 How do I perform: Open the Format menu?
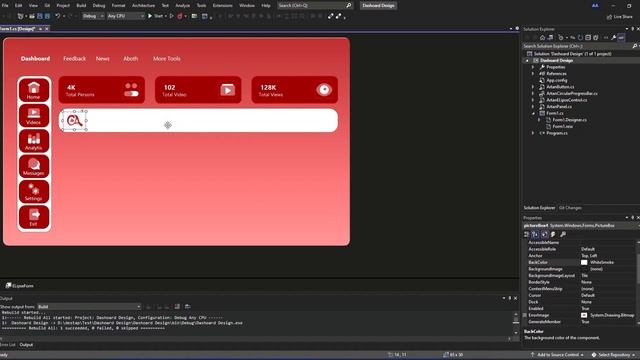118,5
